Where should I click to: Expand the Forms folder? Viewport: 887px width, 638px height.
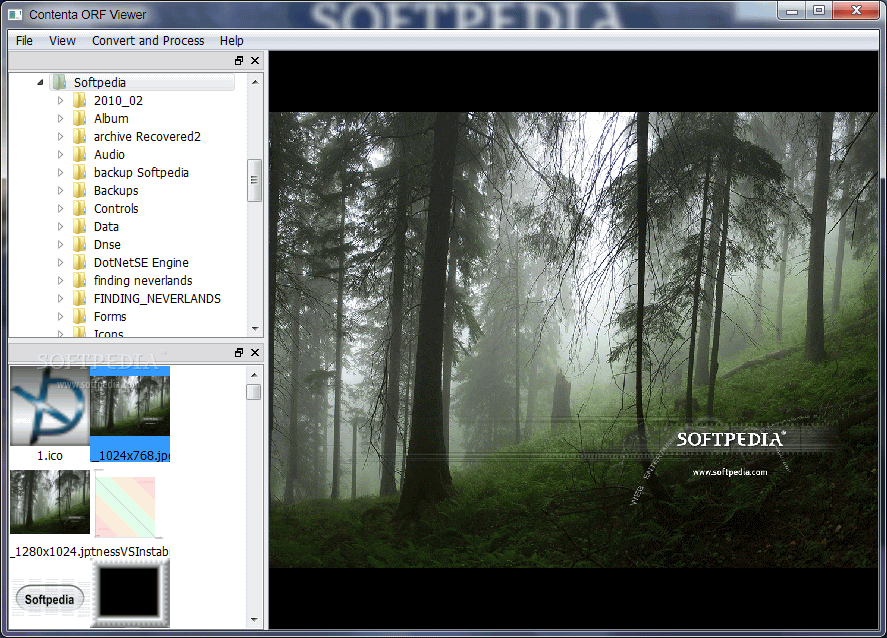(x=61, y=317)
